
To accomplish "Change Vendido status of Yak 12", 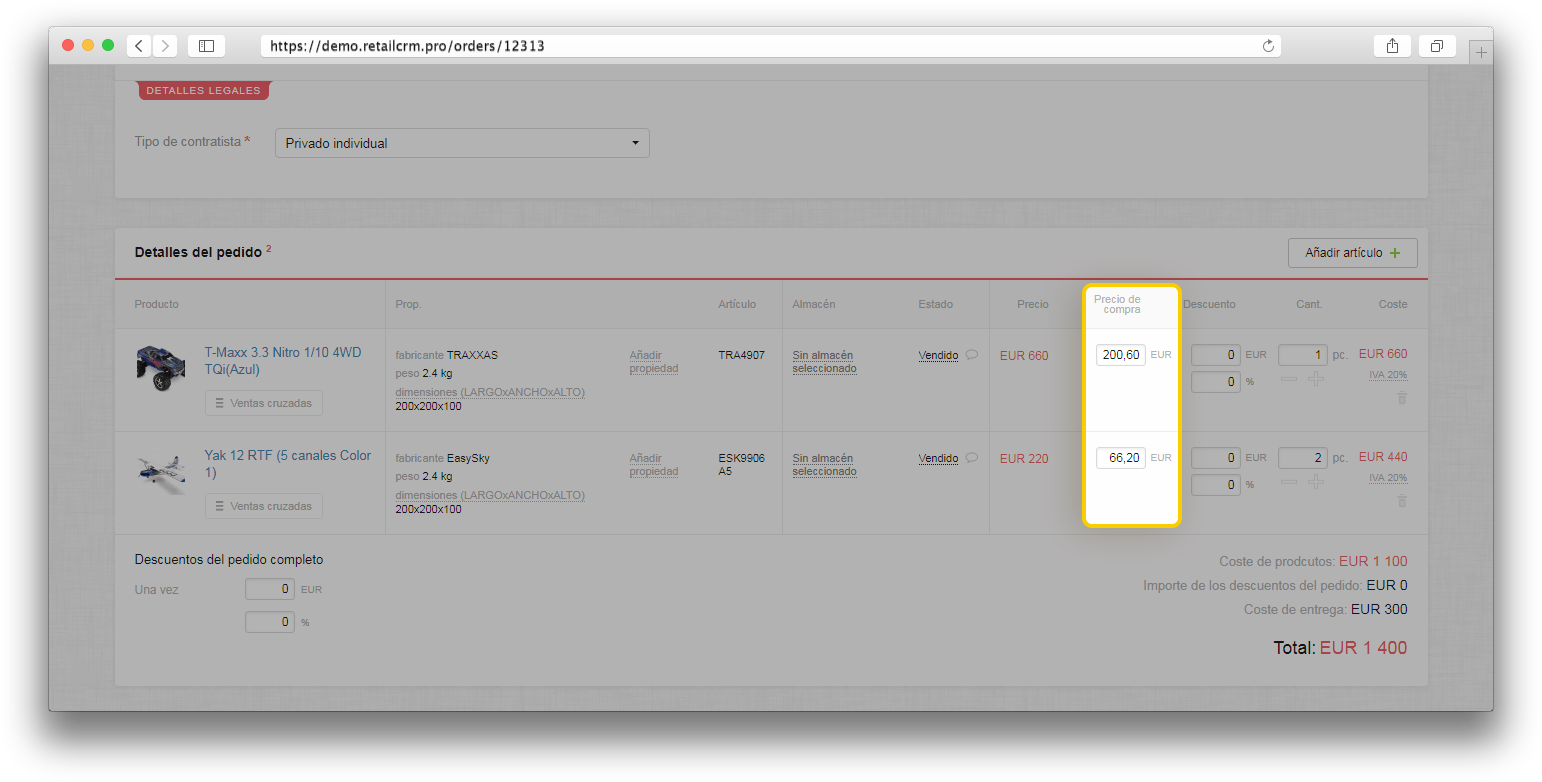I will coord(938,459).
